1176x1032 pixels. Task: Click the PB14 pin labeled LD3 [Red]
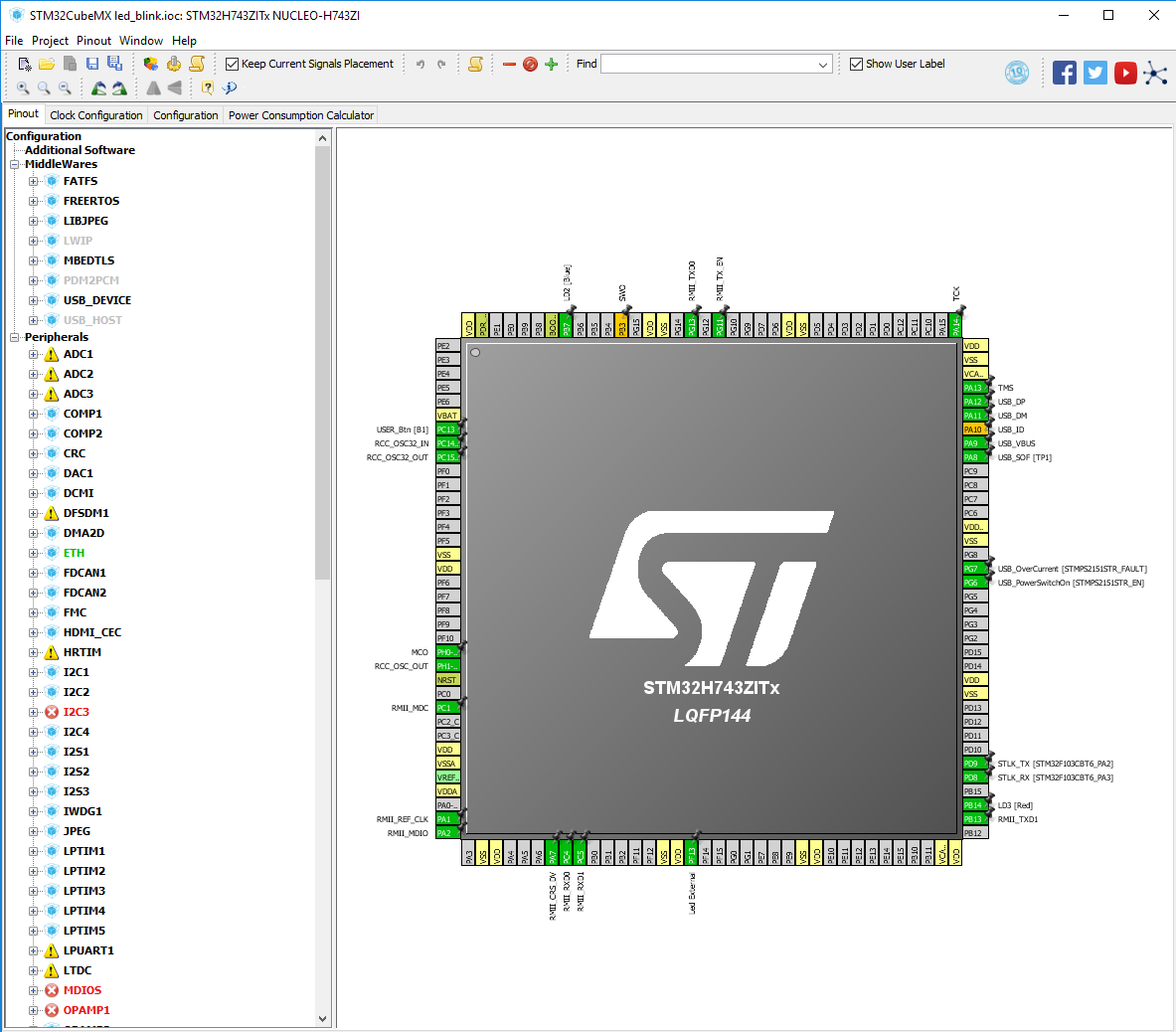pos(974,805)
